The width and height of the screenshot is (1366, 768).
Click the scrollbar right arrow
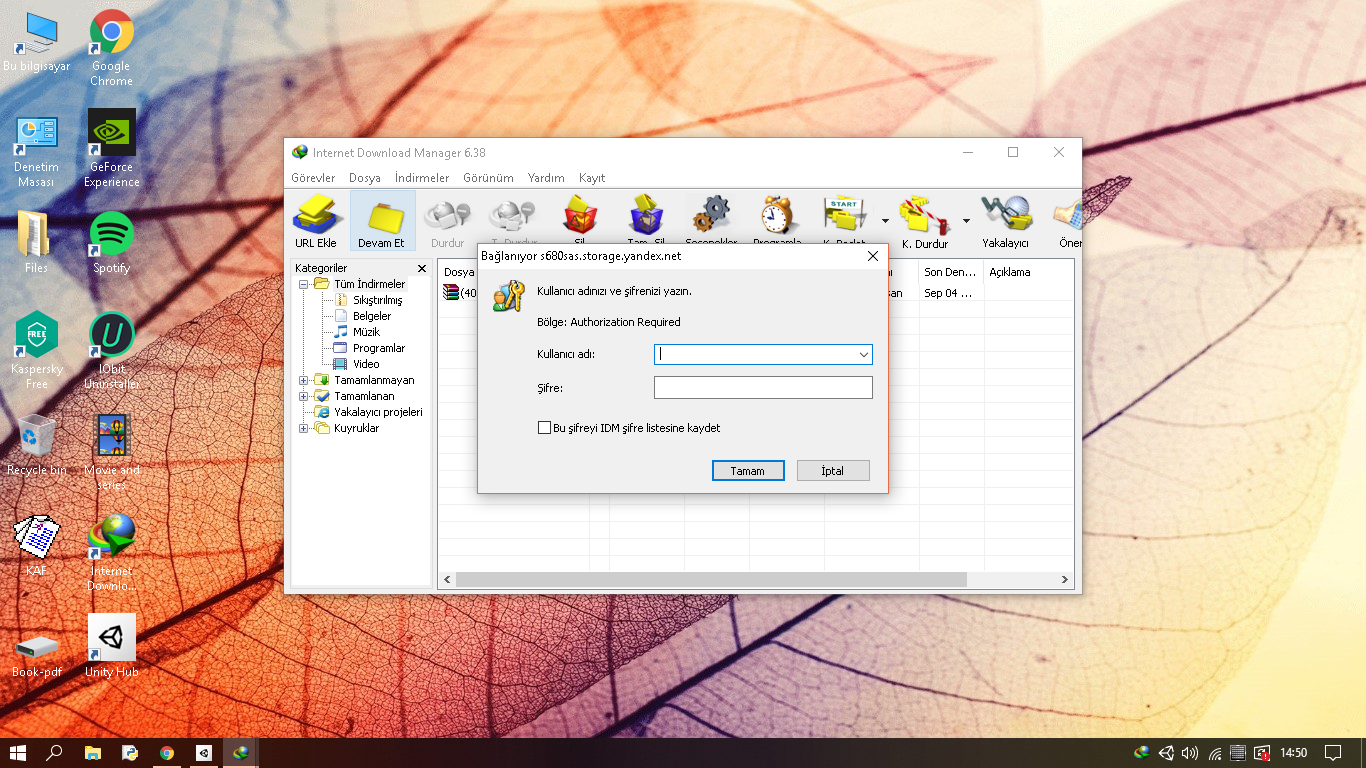(1066, 580)
